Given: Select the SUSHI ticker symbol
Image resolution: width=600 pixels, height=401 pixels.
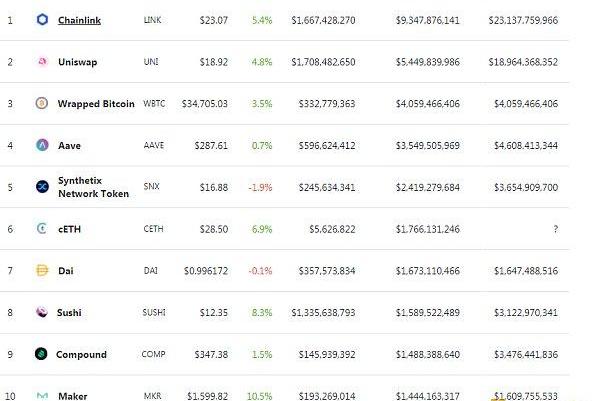Looking at the screenshot, I should coord(154,313).
